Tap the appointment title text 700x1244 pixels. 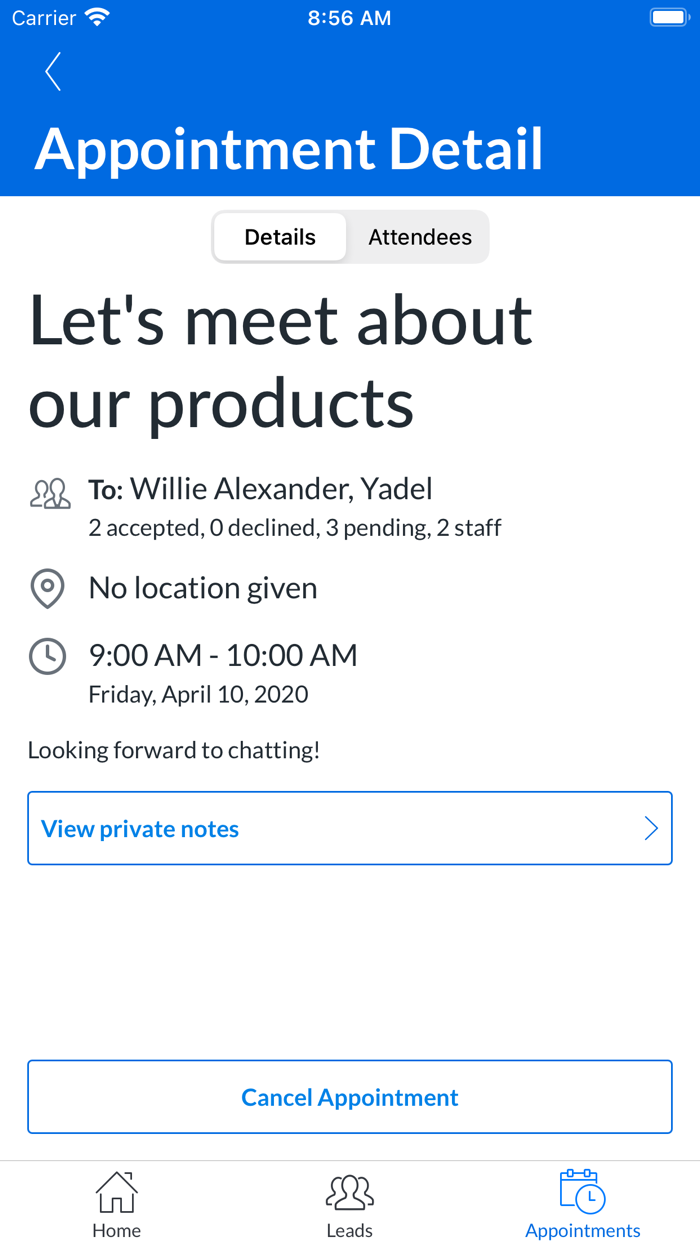pos(281,362)
